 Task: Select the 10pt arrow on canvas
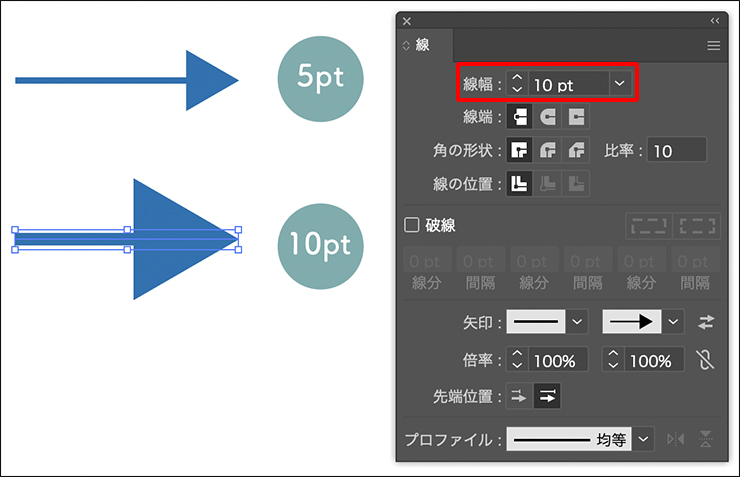126,239
